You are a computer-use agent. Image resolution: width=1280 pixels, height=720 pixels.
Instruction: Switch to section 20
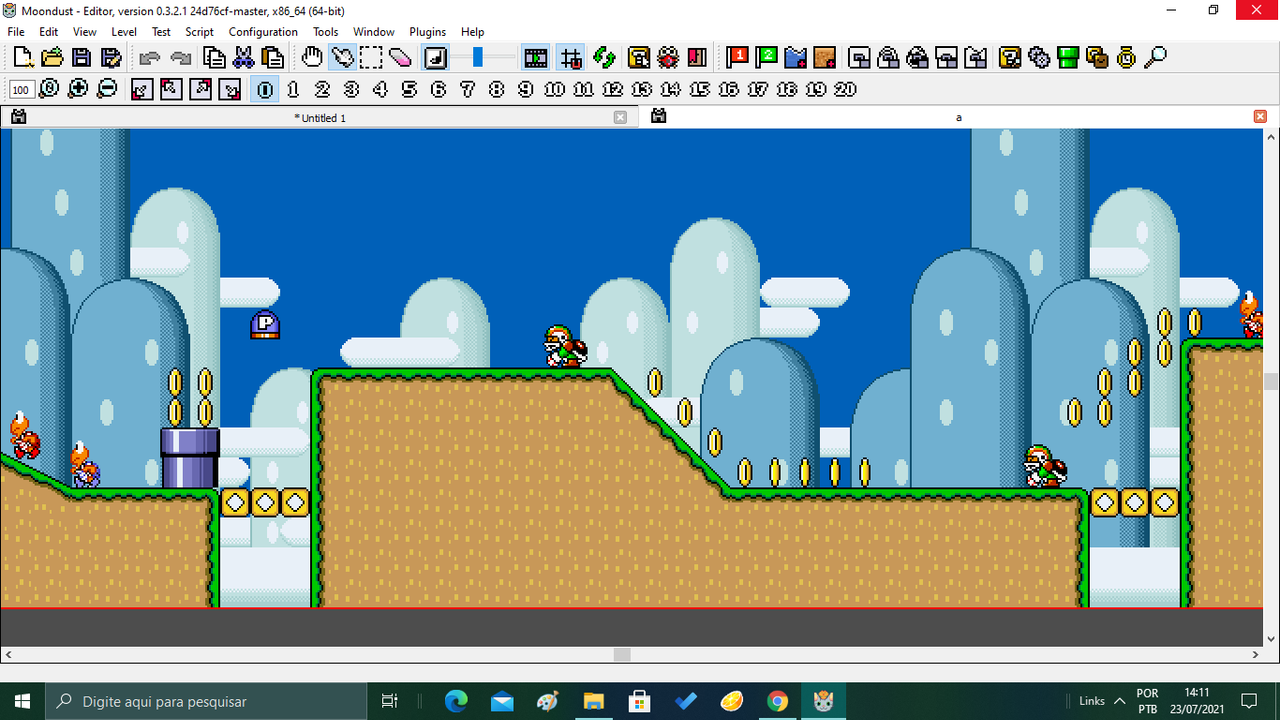pos(845,89)
